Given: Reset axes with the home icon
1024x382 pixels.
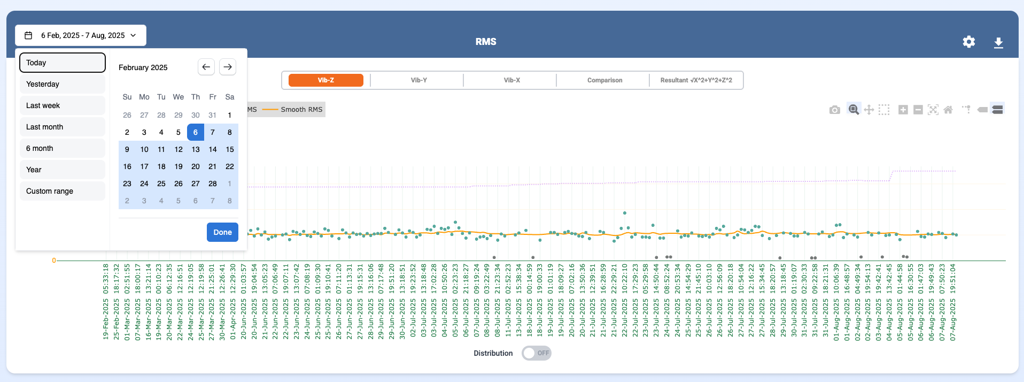Looking at the screenshot, I should point(948,110).
